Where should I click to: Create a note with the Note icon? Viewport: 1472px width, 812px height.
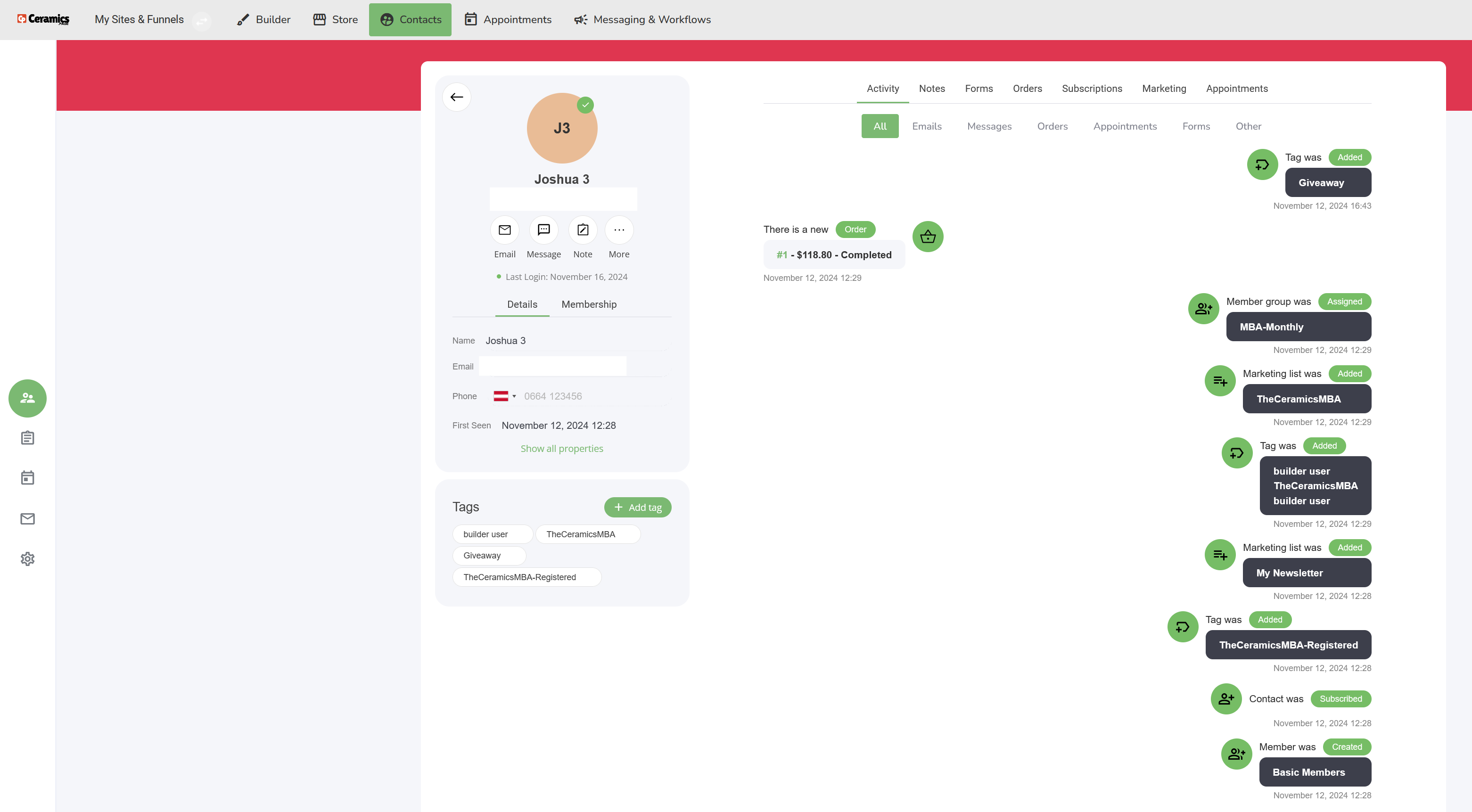click(x=583, y=230)
